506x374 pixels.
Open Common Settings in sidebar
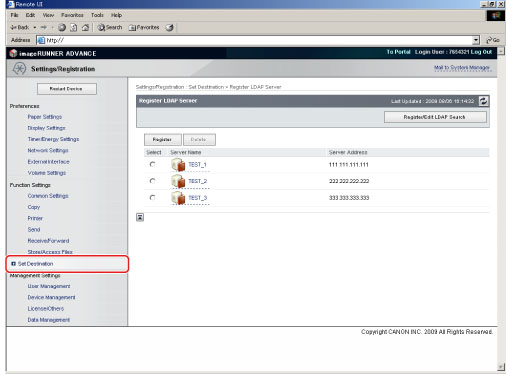coord(48,196)
